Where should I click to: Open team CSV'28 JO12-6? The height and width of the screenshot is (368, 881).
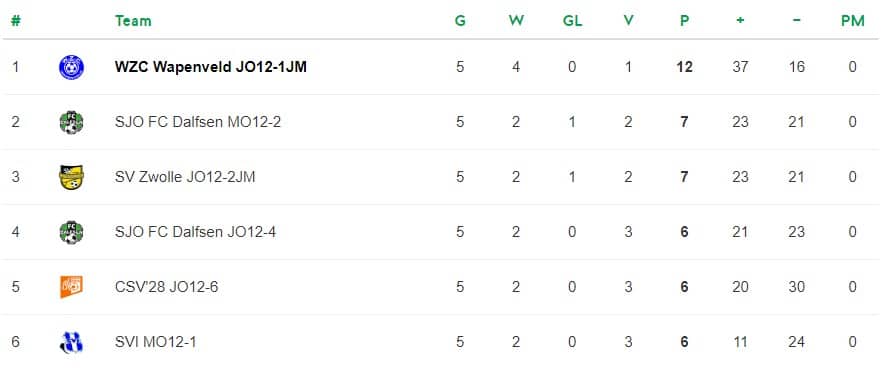pos(166,287)
